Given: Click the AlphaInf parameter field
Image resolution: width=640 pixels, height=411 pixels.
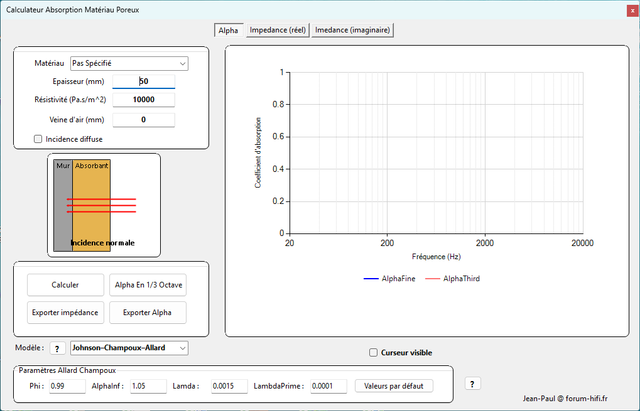Looking at the screenshot, I should click(x=148, y=386).
